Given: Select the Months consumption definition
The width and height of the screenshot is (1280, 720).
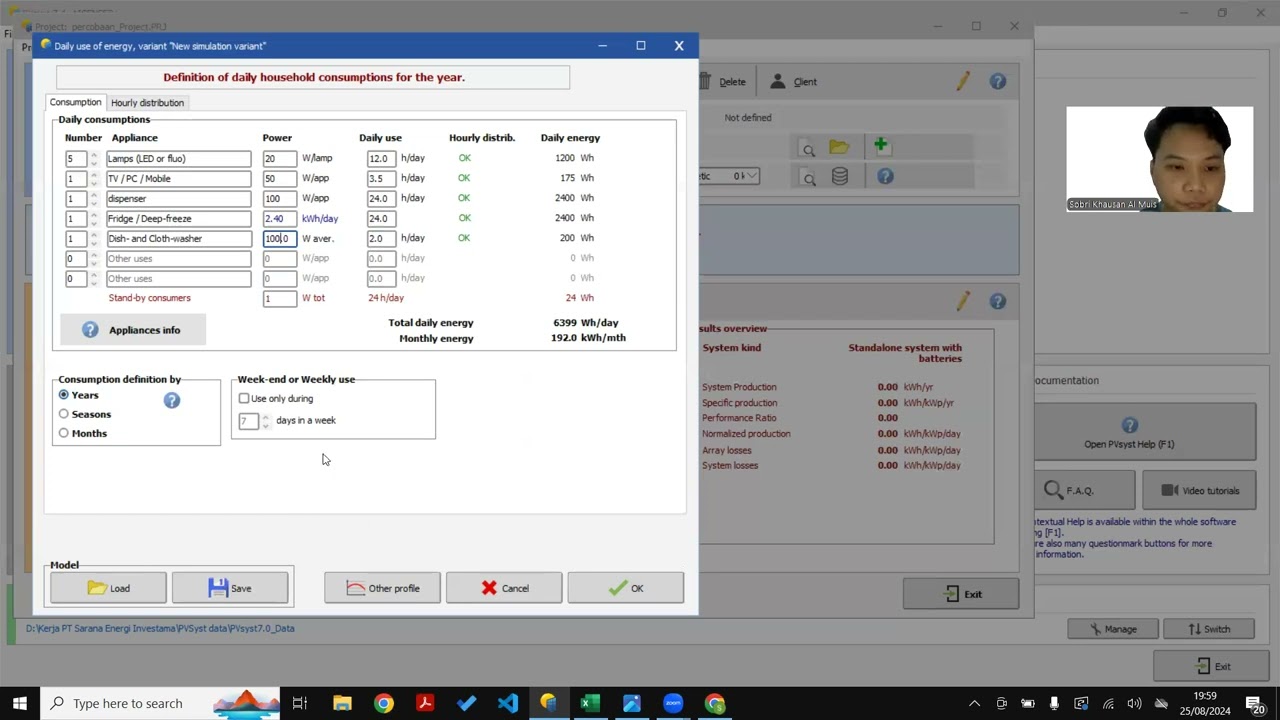Looking at the screenshot, I should coord(64,433).
